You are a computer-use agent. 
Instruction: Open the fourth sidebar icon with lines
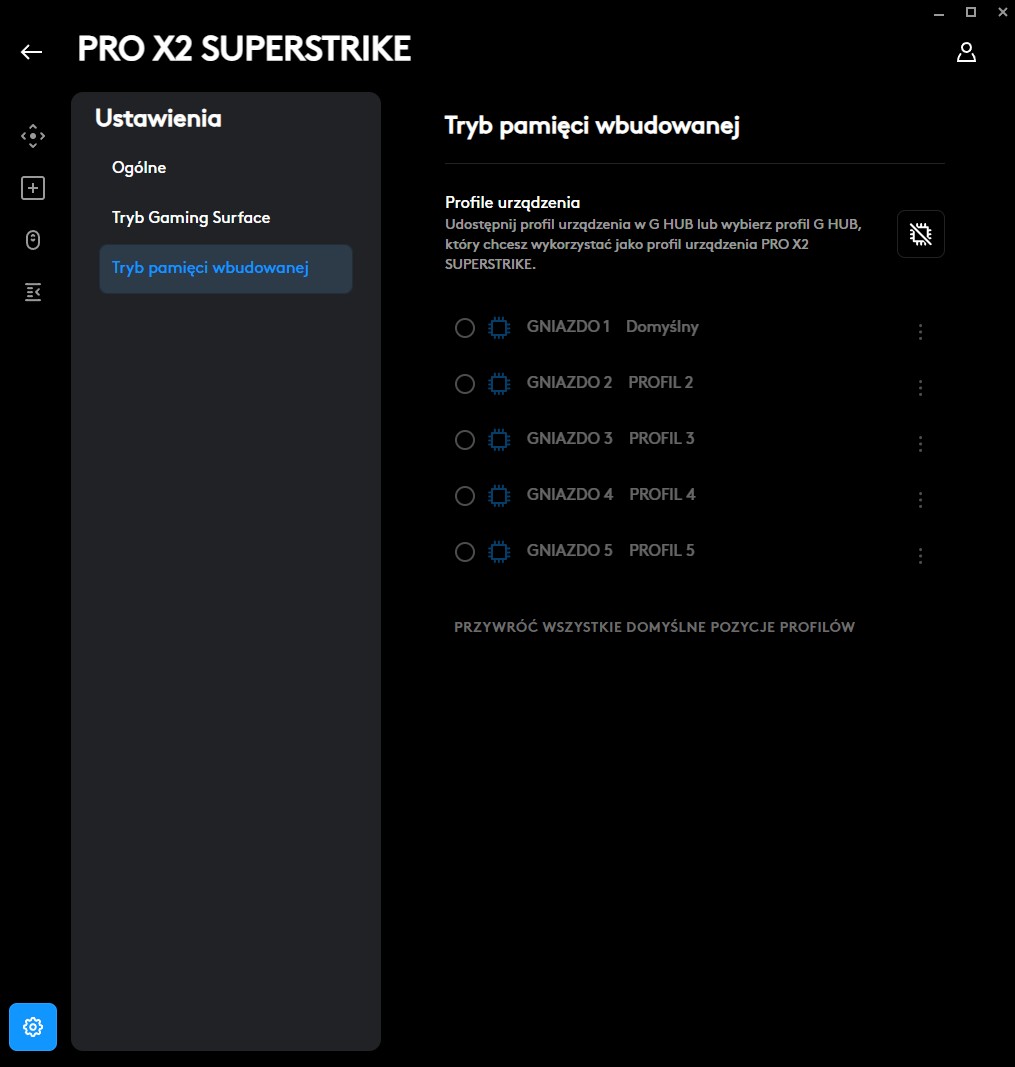[x=33, y=292]
